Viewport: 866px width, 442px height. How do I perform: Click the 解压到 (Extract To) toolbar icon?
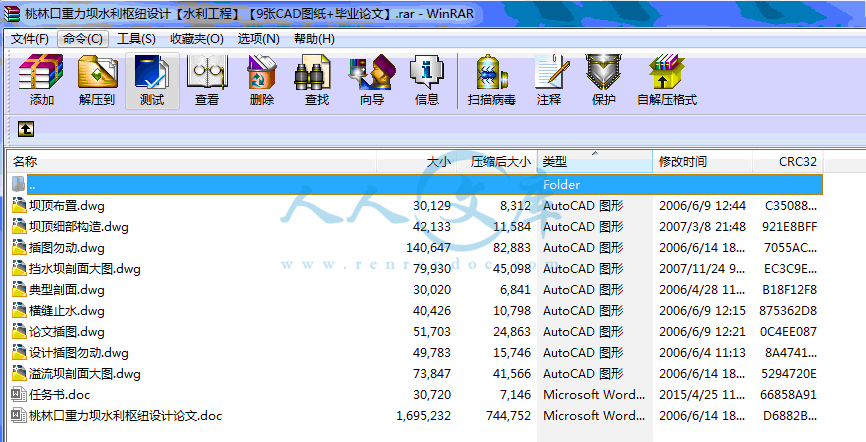tap(97, 72)
